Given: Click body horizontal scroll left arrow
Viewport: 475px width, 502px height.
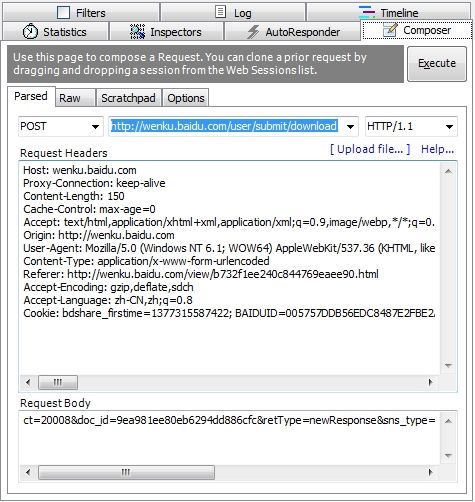Looking at the screenshot, I should coord(28,472).
